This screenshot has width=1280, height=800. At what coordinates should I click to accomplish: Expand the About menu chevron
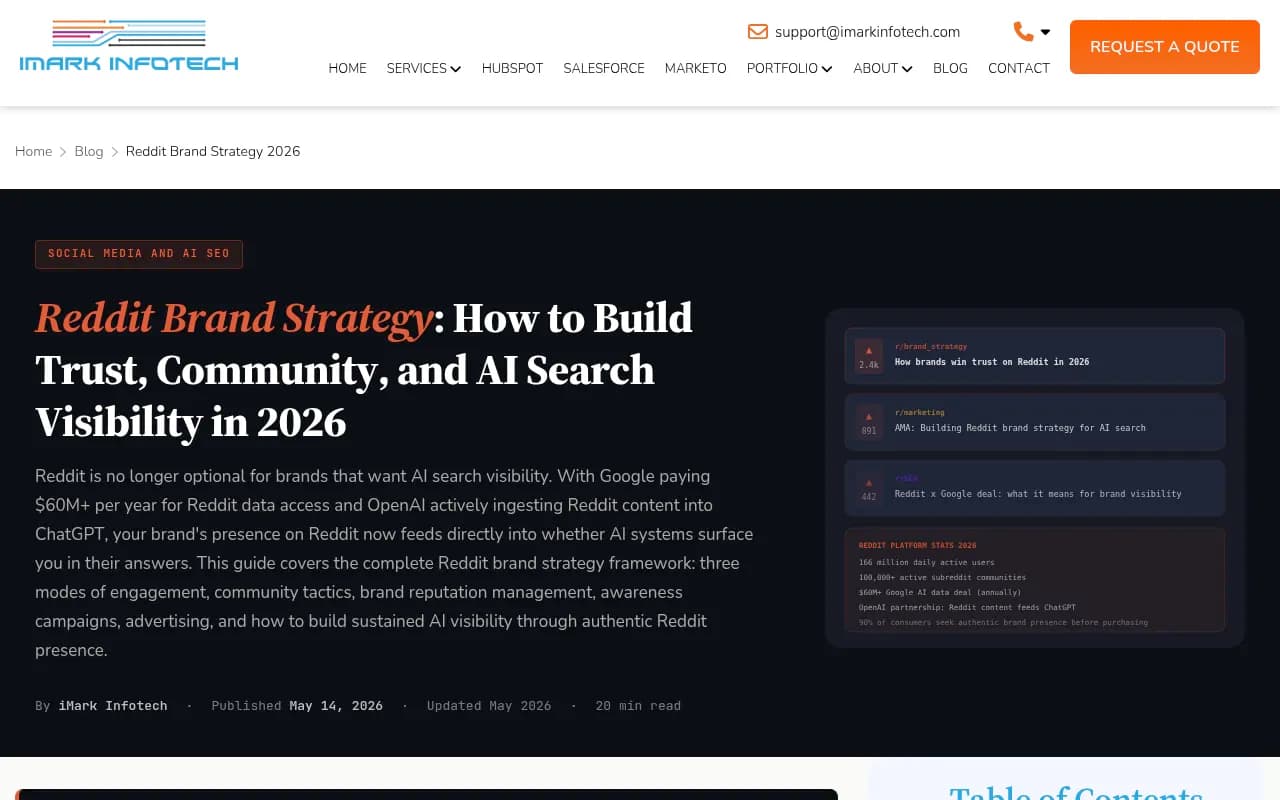[907, 69]
